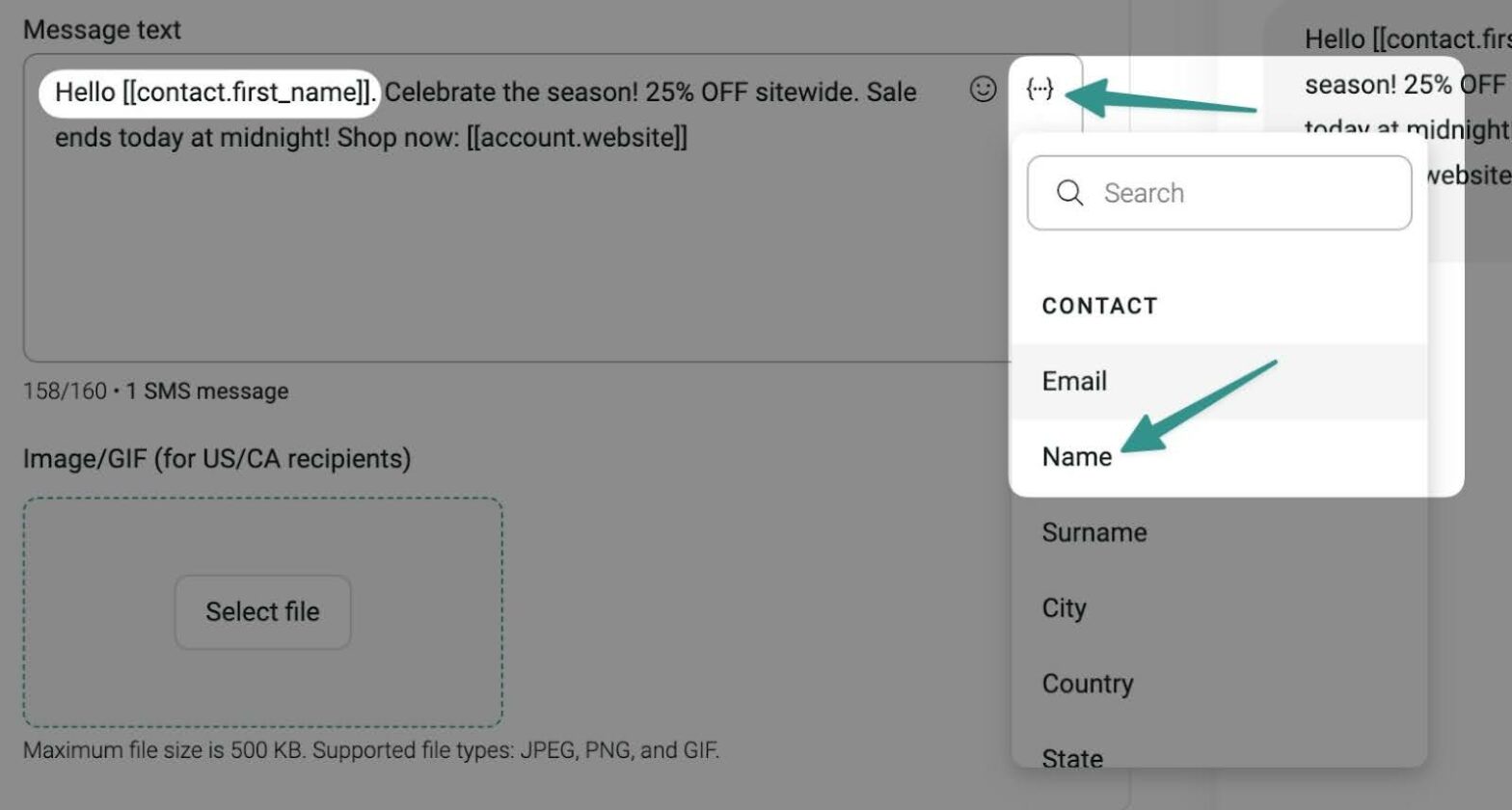Choose City from the contact fields list

click(1064, 607)
